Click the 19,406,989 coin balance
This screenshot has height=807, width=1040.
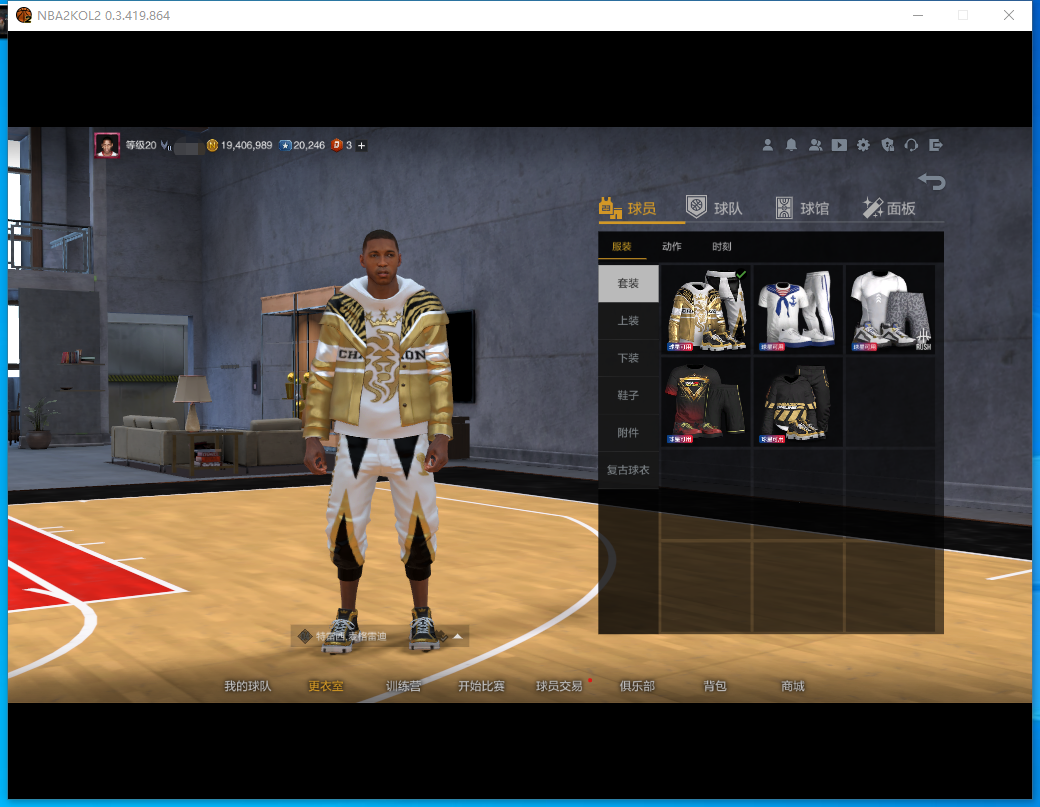click(246, 145)
